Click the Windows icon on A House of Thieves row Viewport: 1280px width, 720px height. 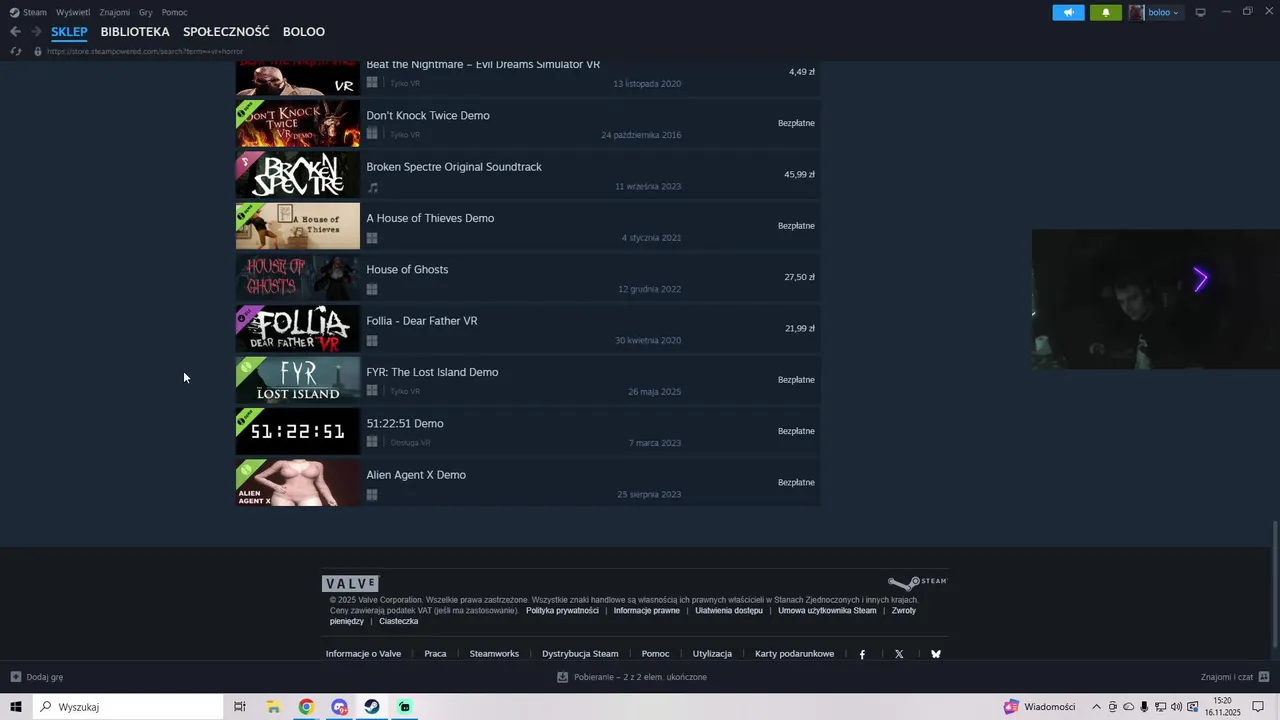[372, 238]
